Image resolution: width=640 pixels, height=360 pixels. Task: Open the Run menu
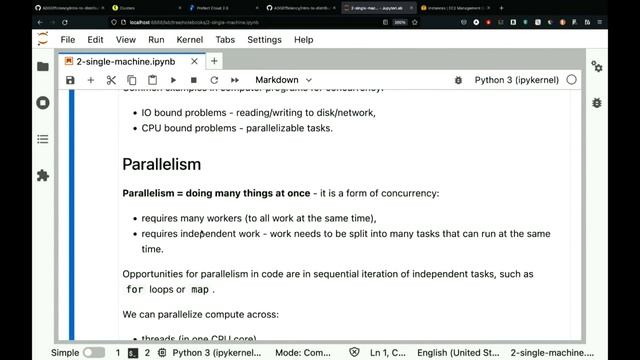click(x=156, y=40)
